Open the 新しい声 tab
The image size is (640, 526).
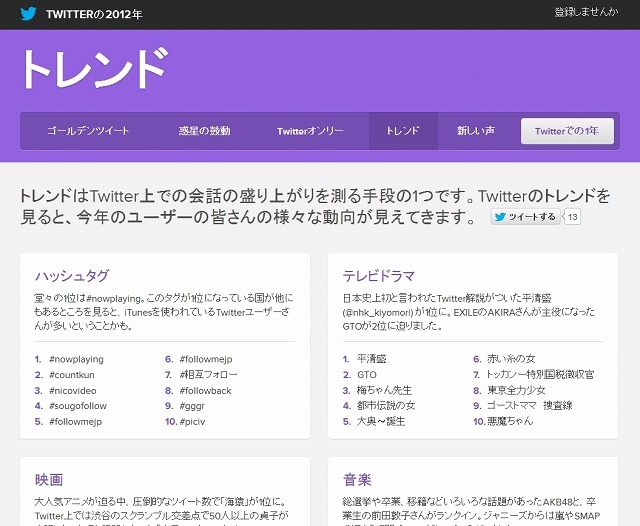click(476, 131)
